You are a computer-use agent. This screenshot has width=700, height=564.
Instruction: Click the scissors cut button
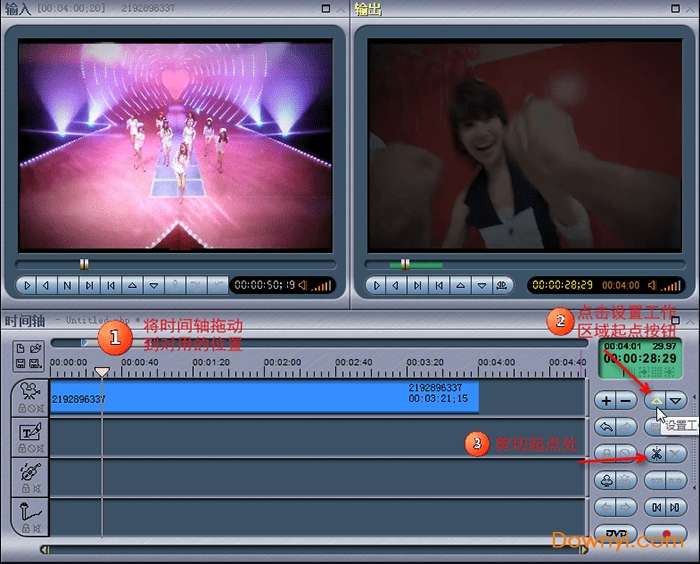pos(655,453)
